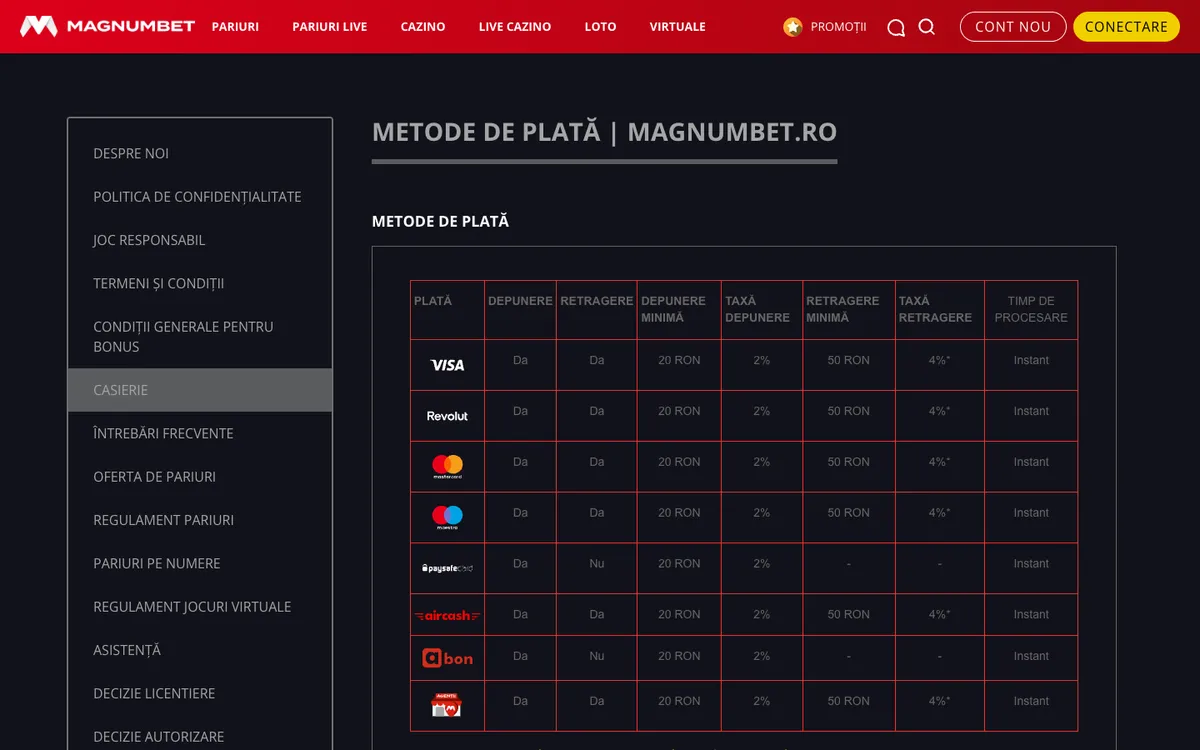The height and width of the screenshot is (750, 1200).
Task: Click the Retragere column header
Action: [597, 301]
